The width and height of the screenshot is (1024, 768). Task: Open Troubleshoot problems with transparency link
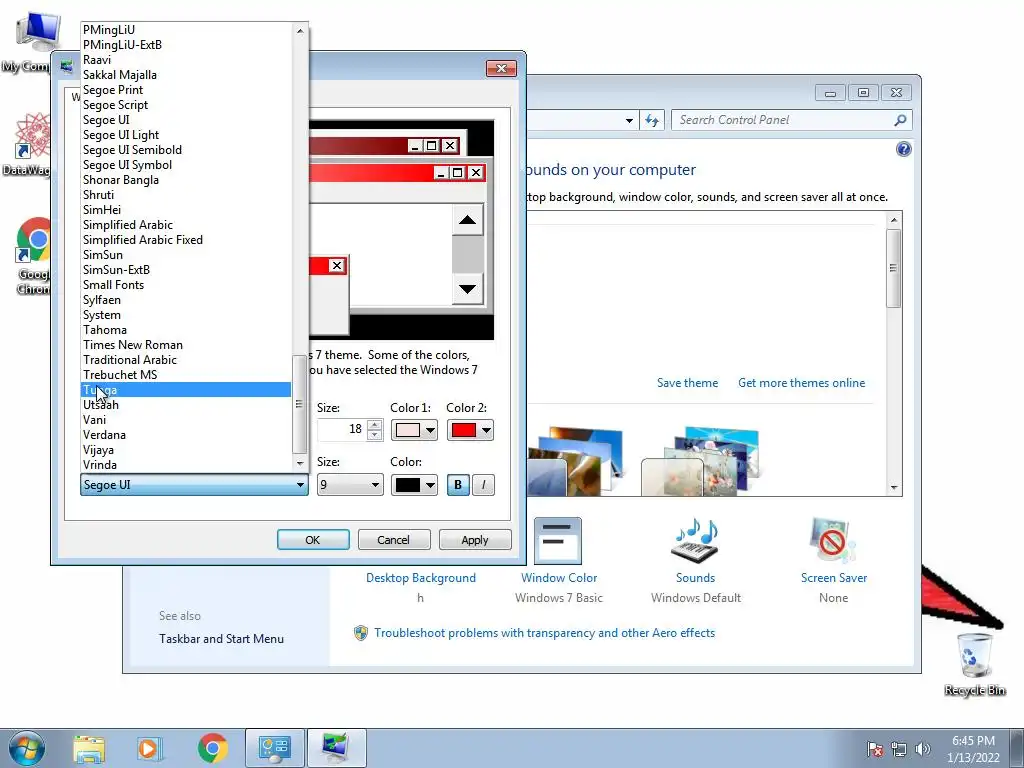click(544, 633)
